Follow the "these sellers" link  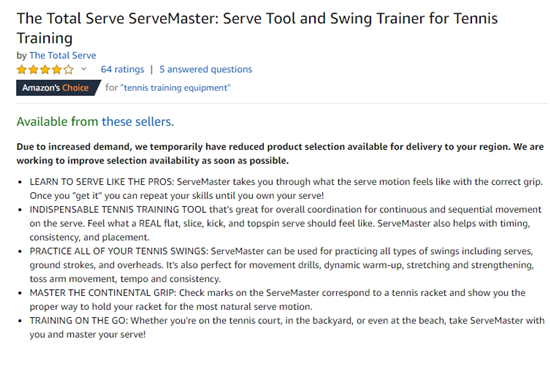pyautogui.click(x=138, y=122)
